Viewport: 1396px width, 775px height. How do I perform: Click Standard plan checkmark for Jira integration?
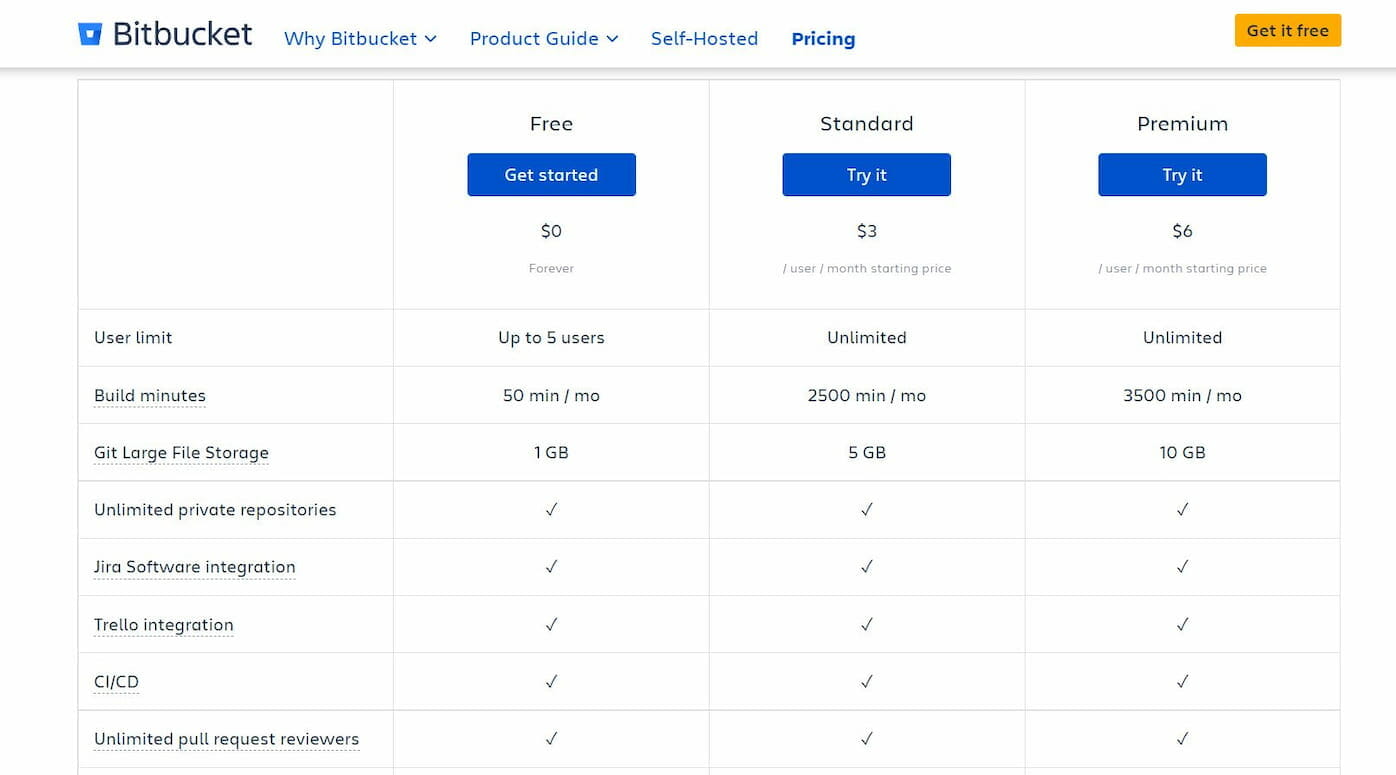tap(866, 567)
